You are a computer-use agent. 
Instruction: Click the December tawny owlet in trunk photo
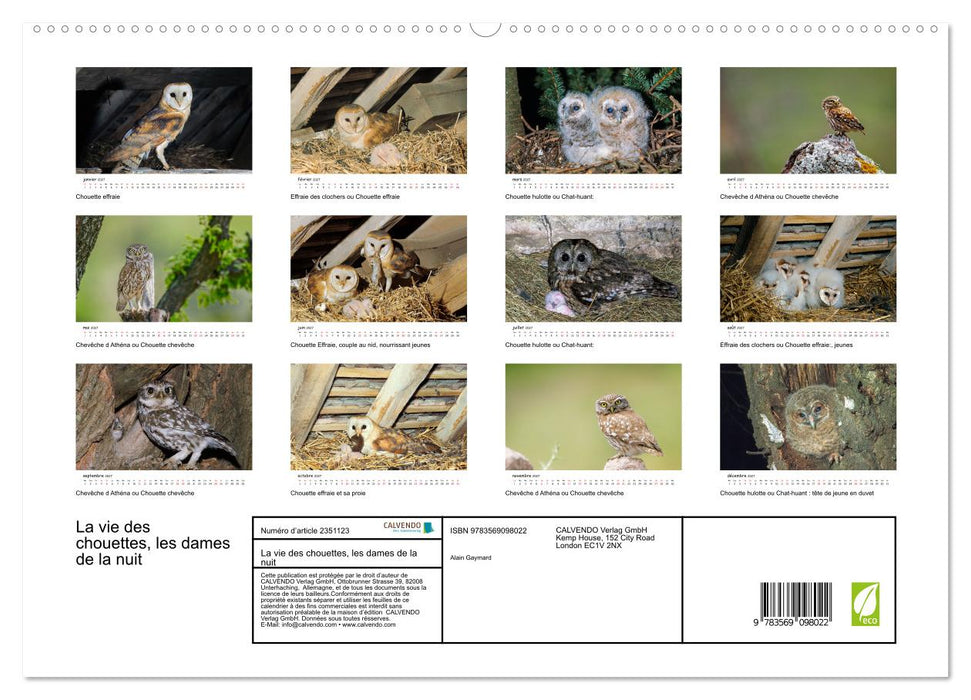click(x=808, y=416)
